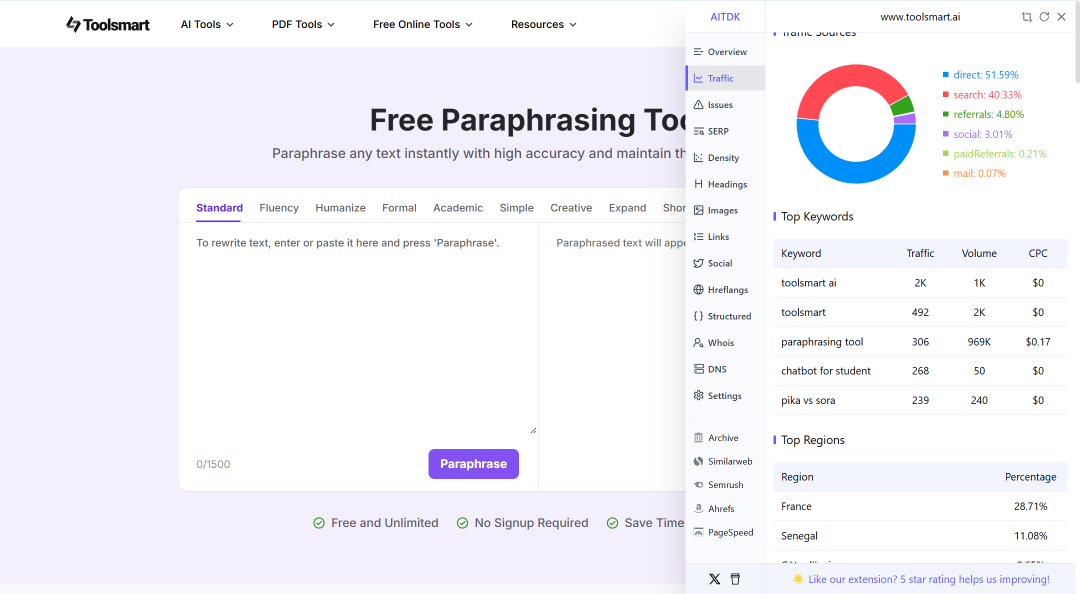The width and height of the screenshot is (1080, 594).
Task: Open the Hreflangs globe icon
Action: point(698,289)
